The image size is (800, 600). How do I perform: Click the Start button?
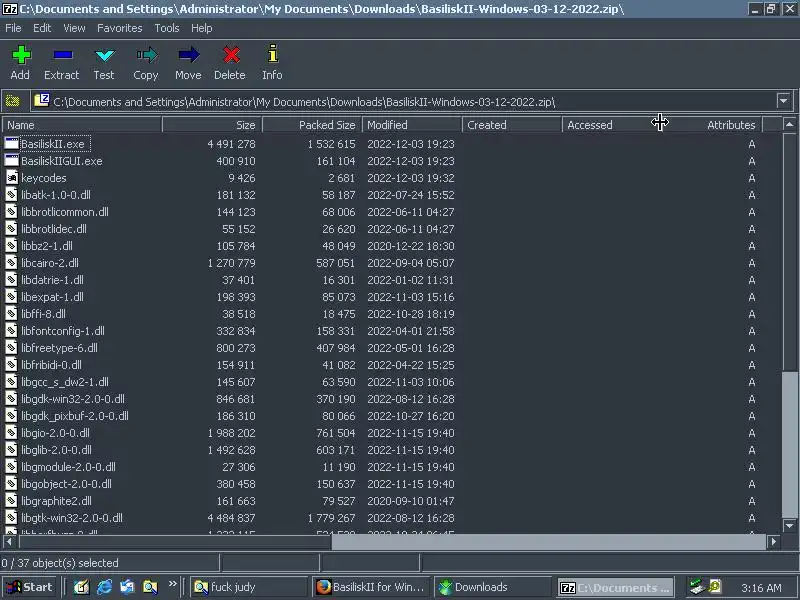pyautogui.click(x=30, y=587)
